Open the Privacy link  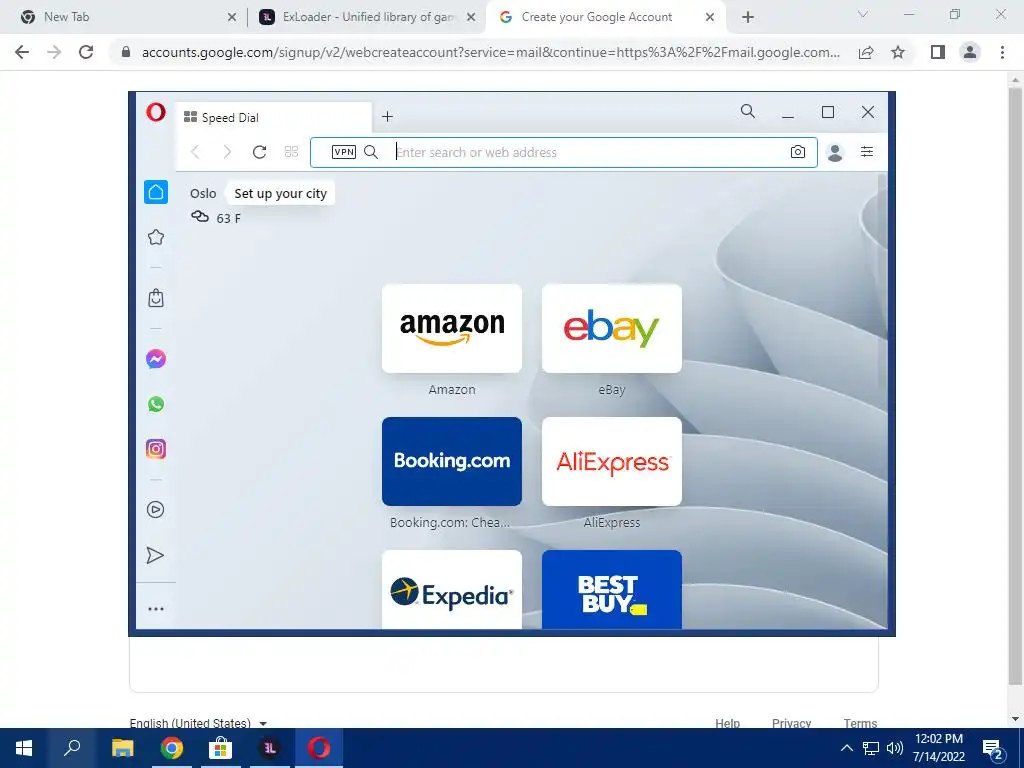point(792,722)
